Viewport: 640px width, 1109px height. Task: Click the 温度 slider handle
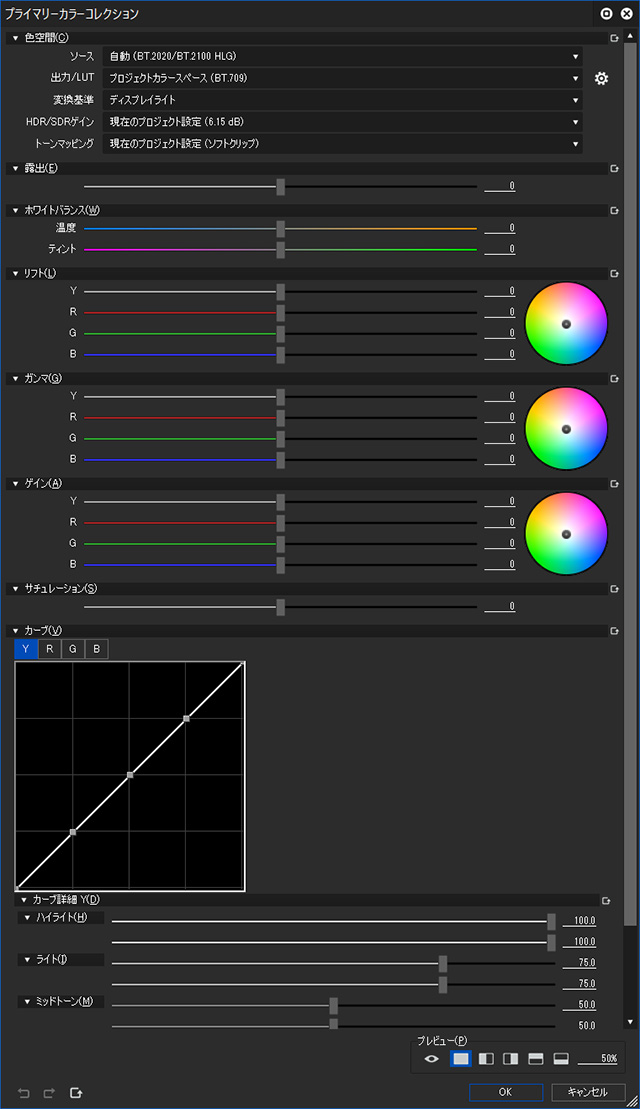[x=281, y=229]
